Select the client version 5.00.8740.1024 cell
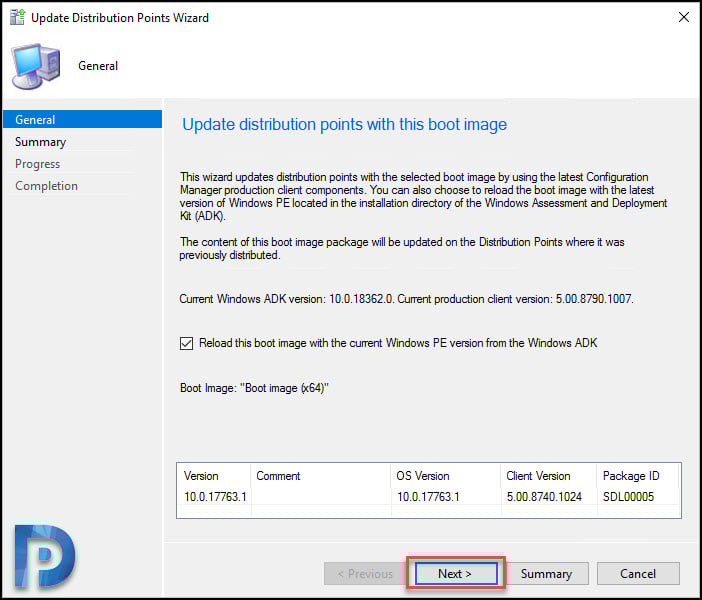 pyautogui.click(x=544, y=497)
